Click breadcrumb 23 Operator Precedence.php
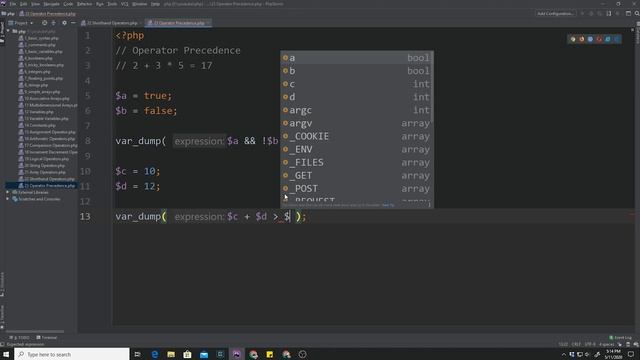640x360 pixels. click(x=47, y=13)
